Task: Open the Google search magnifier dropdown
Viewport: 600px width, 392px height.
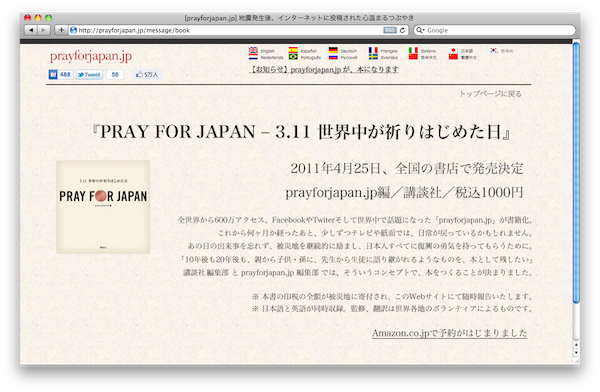Action: pos(420,30)
